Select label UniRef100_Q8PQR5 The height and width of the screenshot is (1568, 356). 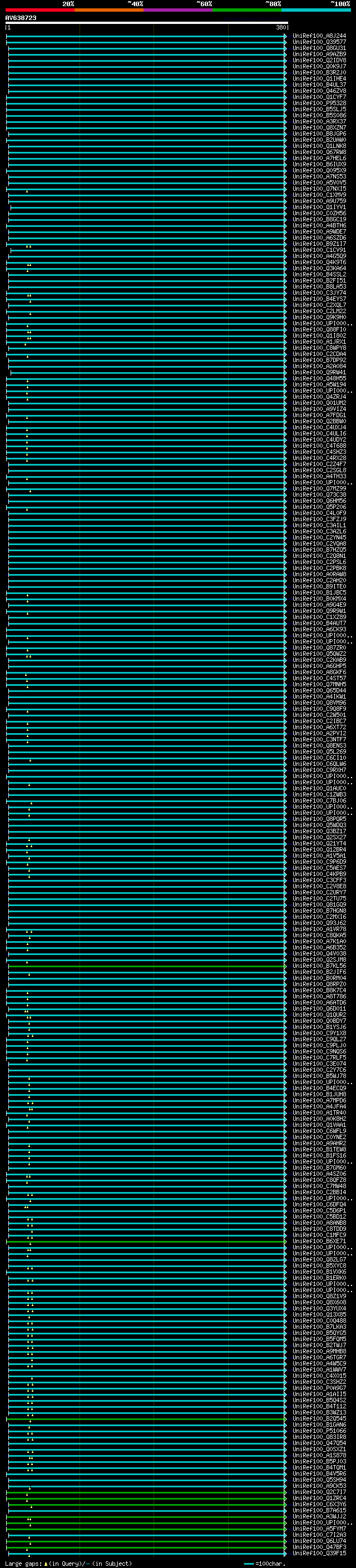pyautogui.click(x=319, y=819)
